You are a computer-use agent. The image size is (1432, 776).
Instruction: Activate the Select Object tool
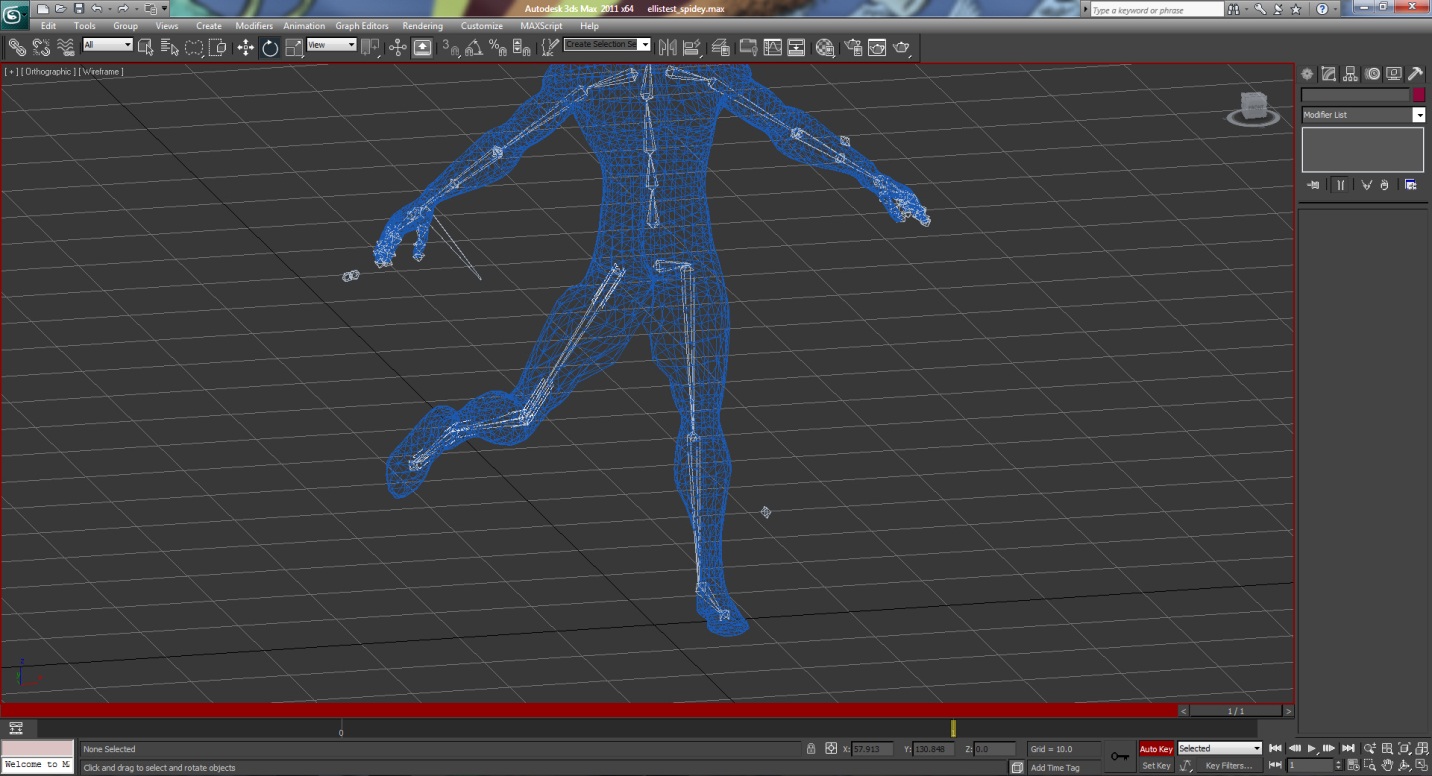(146, 47)
